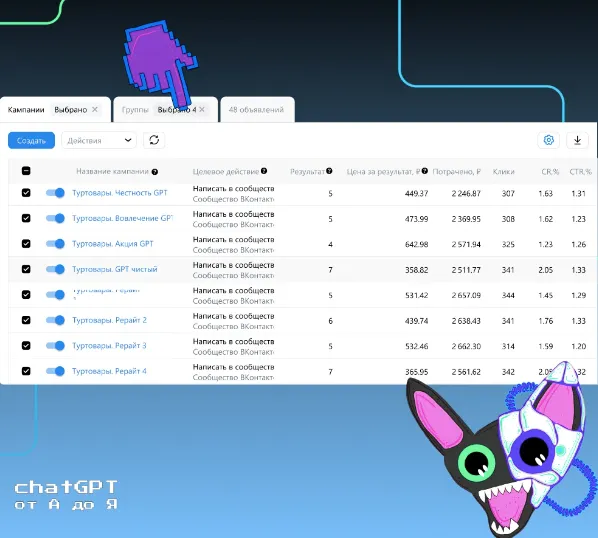Uncheck the Рерайт 3 campaign checkbox
Image resolution: width=598 pixels, height=538 pixels.
tap(26, 345)
